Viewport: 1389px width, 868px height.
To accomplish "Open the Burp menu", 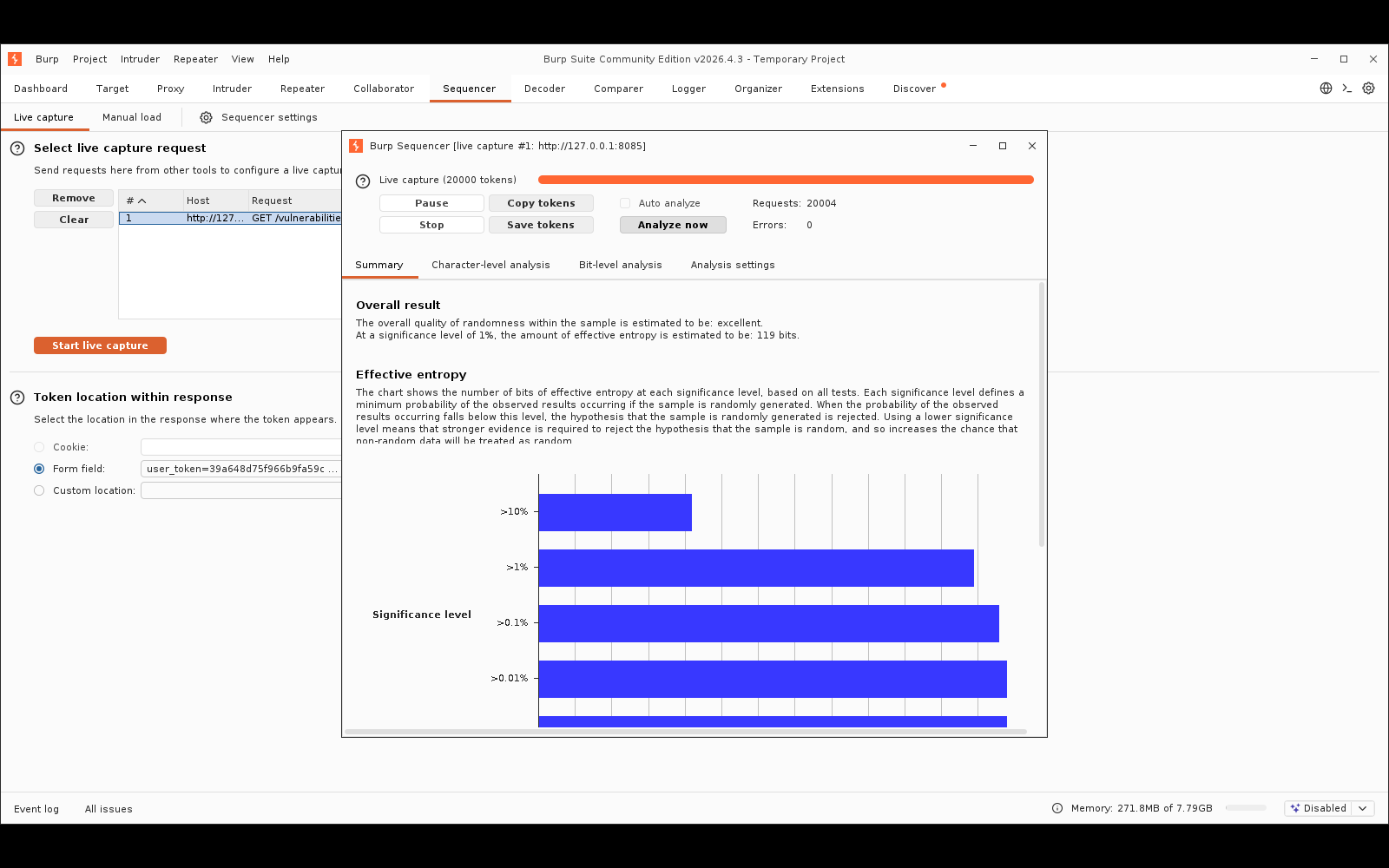I will click(47, 59).
